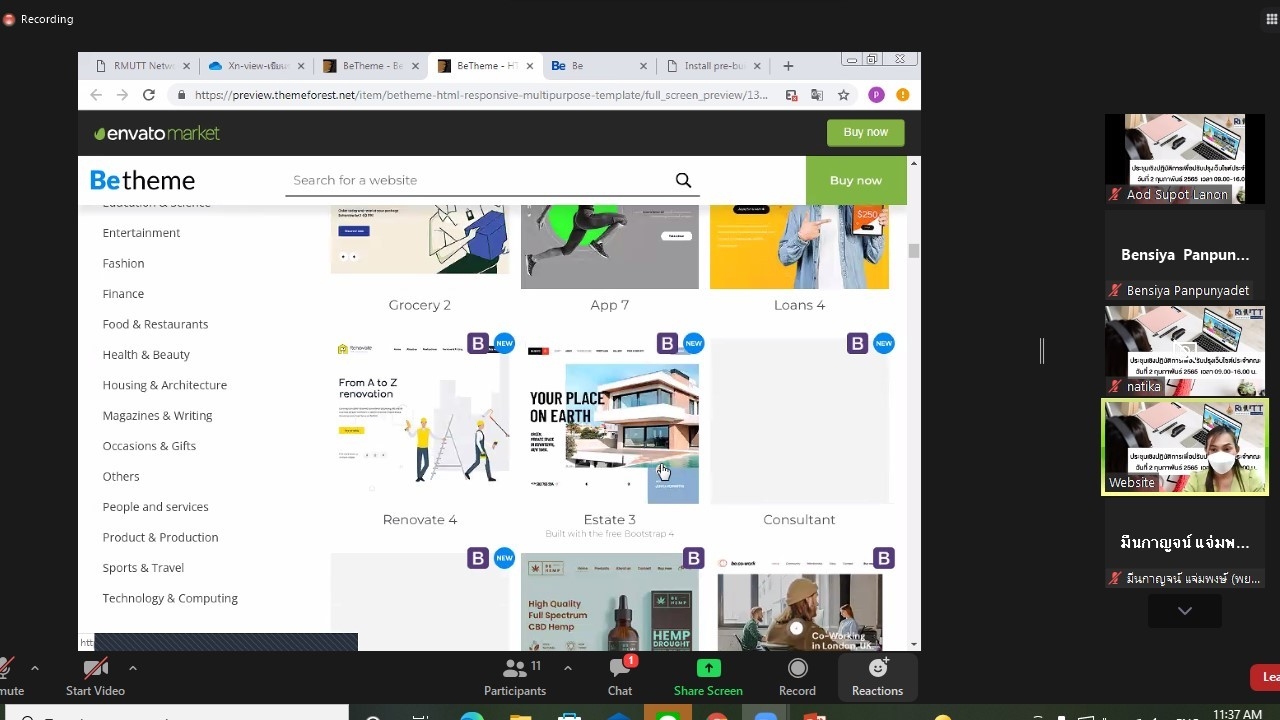Viewport: 1280px width, 720px height.
Task: Click the Consultant template title
Action: 799,520
